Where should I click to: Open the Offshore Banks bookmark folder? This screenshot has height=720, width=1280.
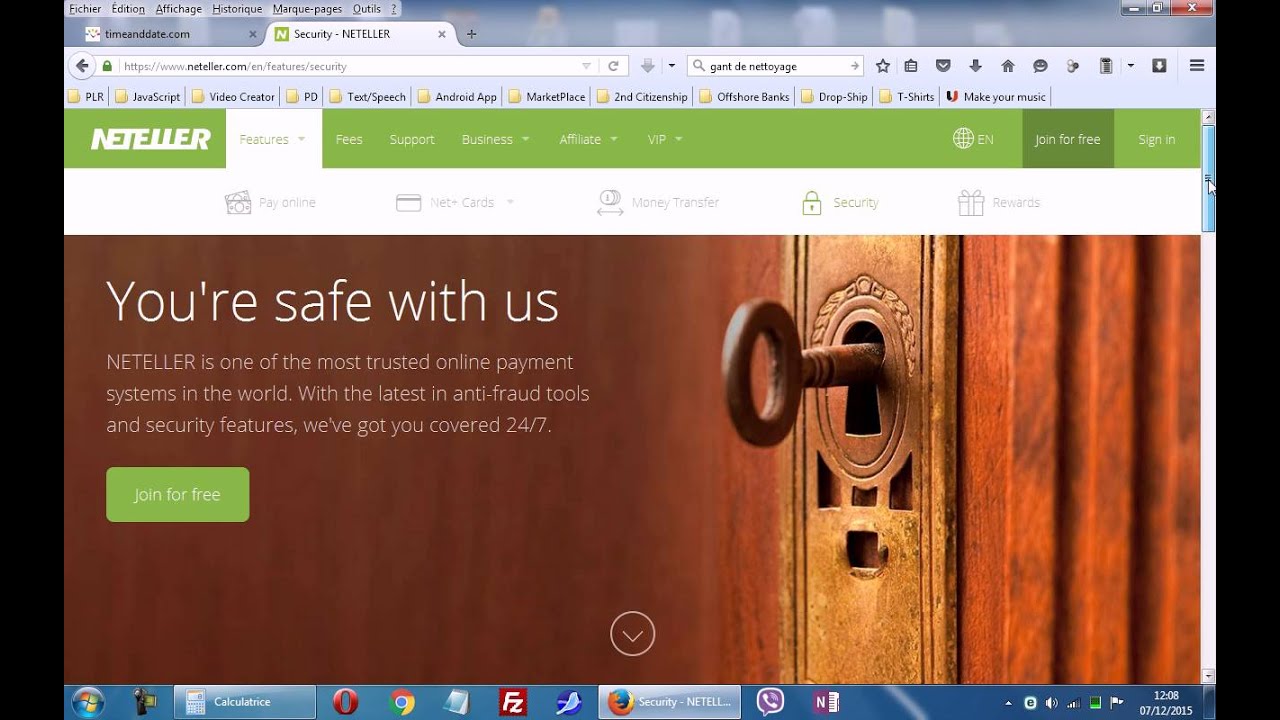point(744,97)
